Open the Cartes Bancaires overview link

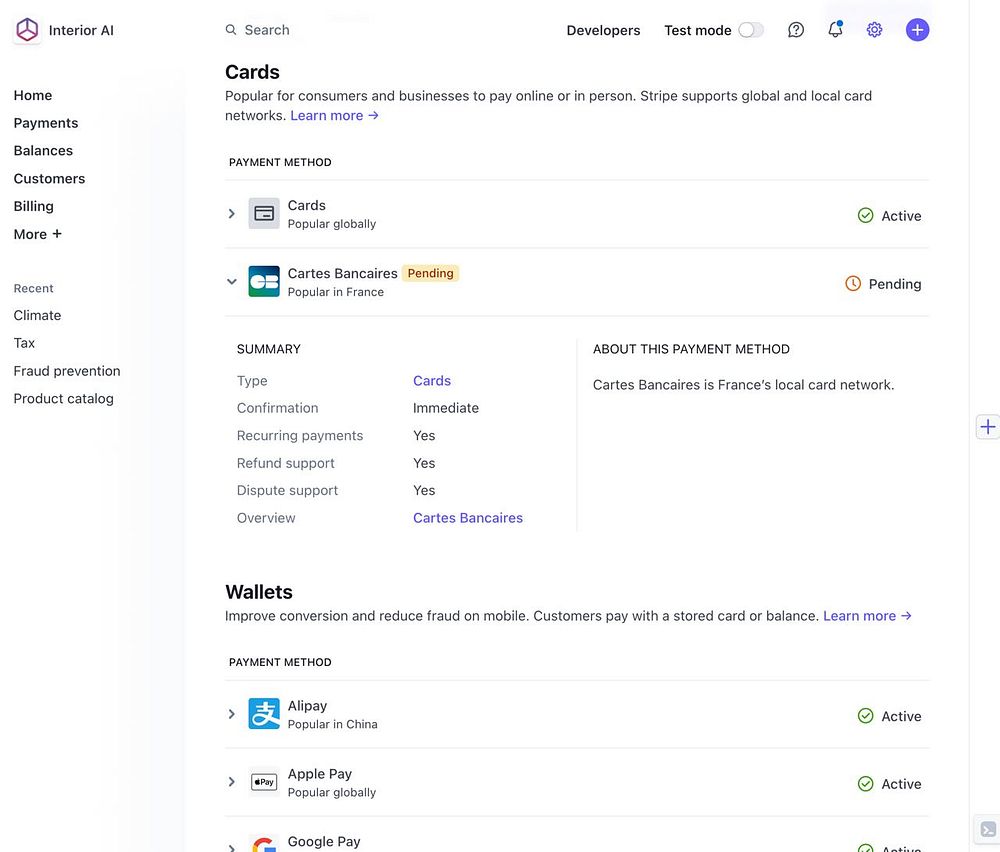pos(468,518)
